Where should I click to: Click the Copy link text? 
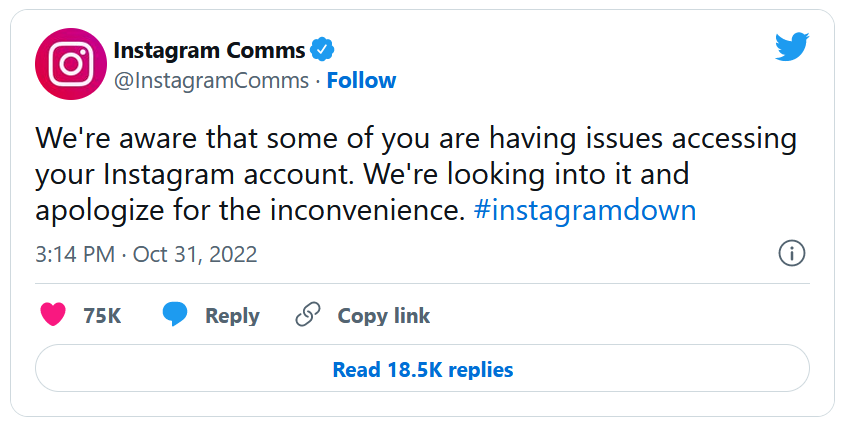coord(383,316)
